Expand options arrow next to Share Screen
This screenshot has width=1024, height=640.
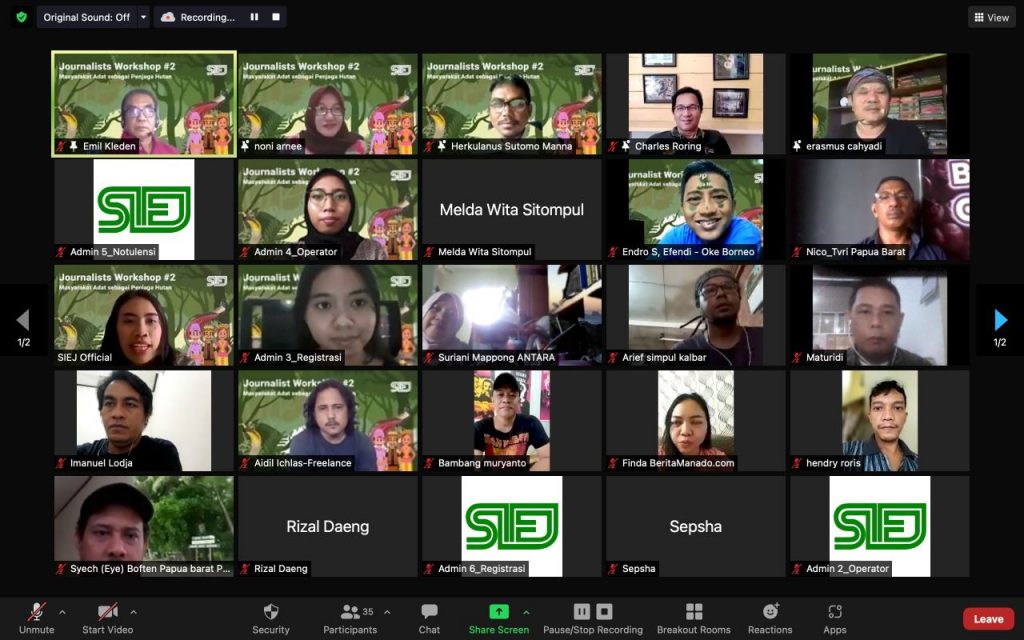[526, 612]
